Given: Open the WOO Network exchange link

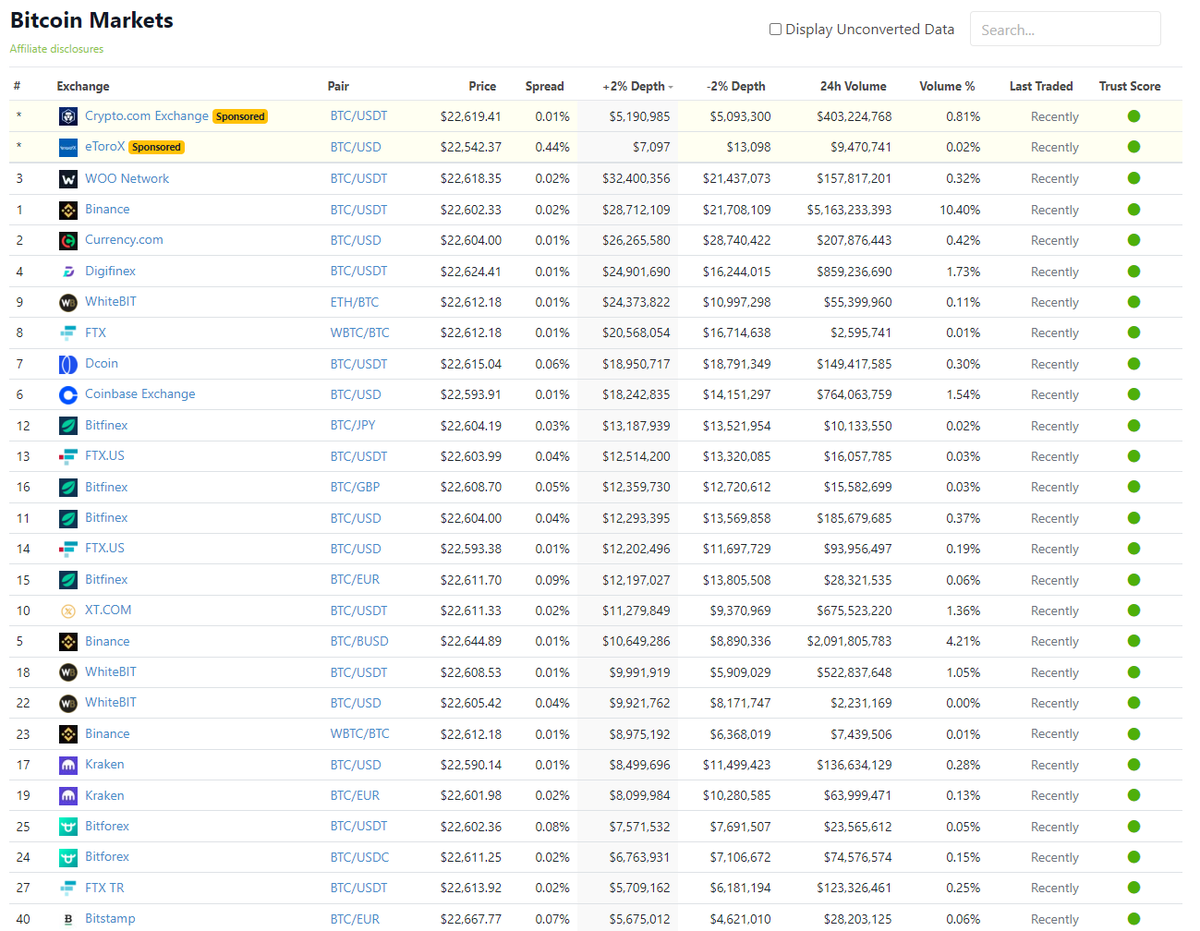Looking at the screenshot, I should click(x=127, y=178).
